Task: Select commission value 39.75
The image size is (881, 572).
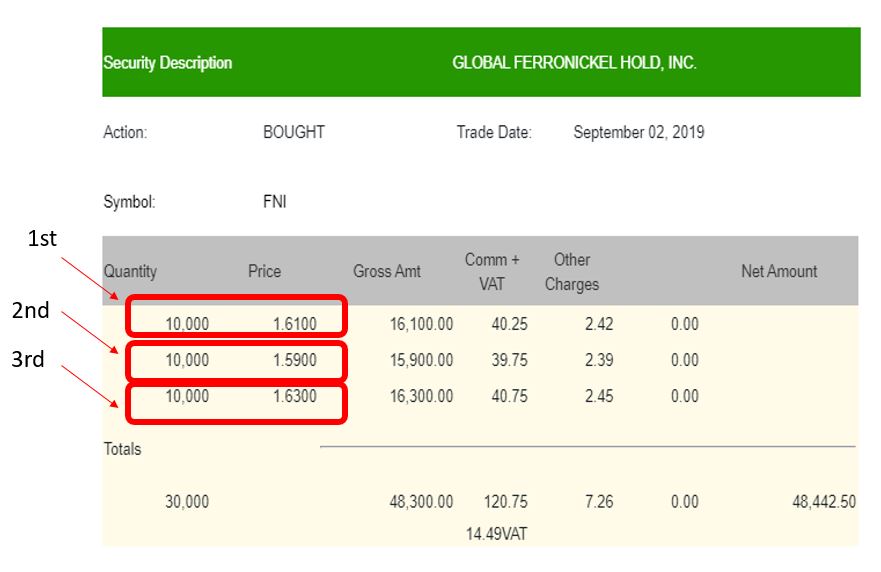Action: (x=510, y=360)
